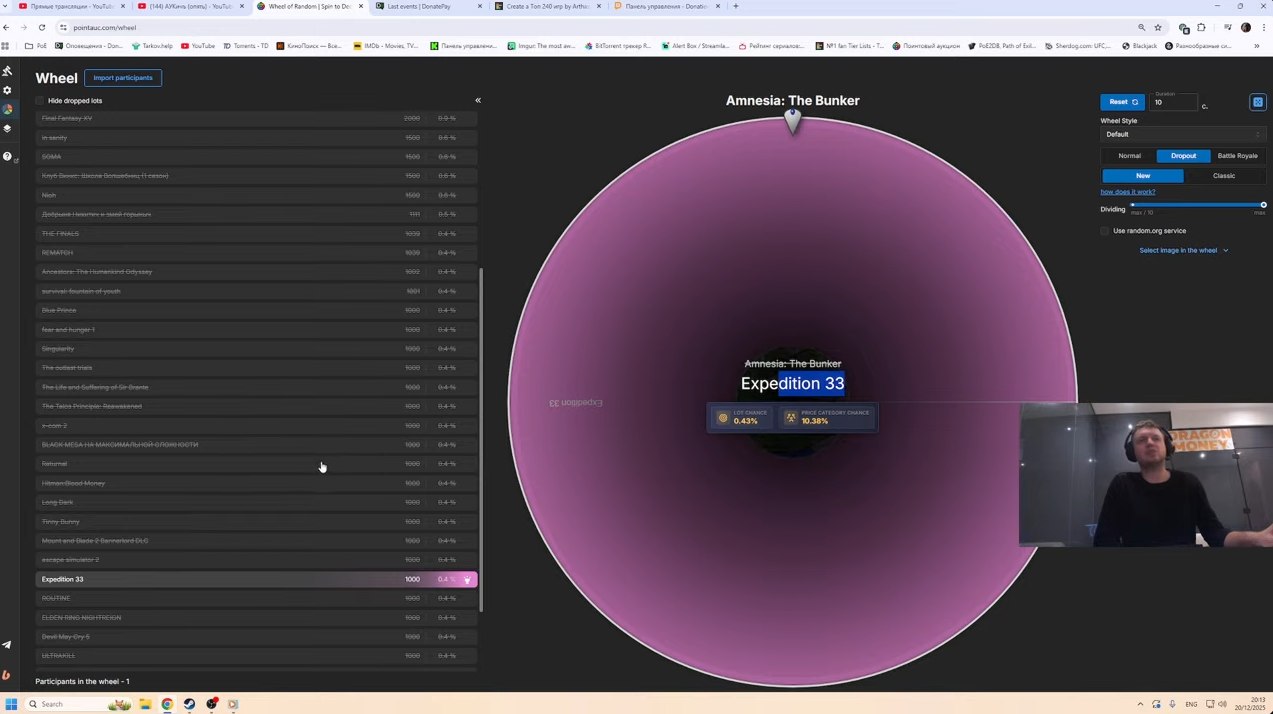Click the crossed-out ULTRAKILL lot

point(256,656)
